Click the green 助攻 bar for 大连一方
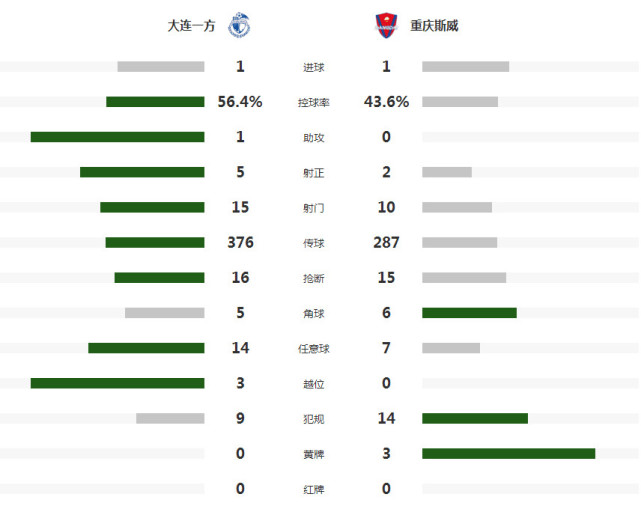Image resolution: width=641 pixels, height=509 pixels. click(x=118, y=137)
